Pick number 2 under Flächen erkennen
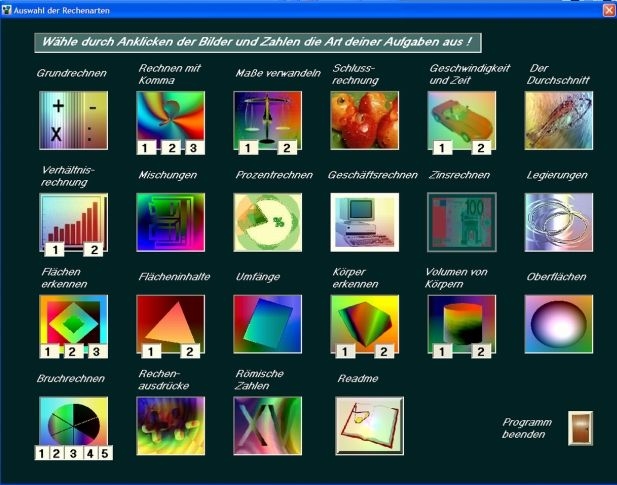Image resolution: width=617 pixels, height=485 pixels. click(72, 351)
